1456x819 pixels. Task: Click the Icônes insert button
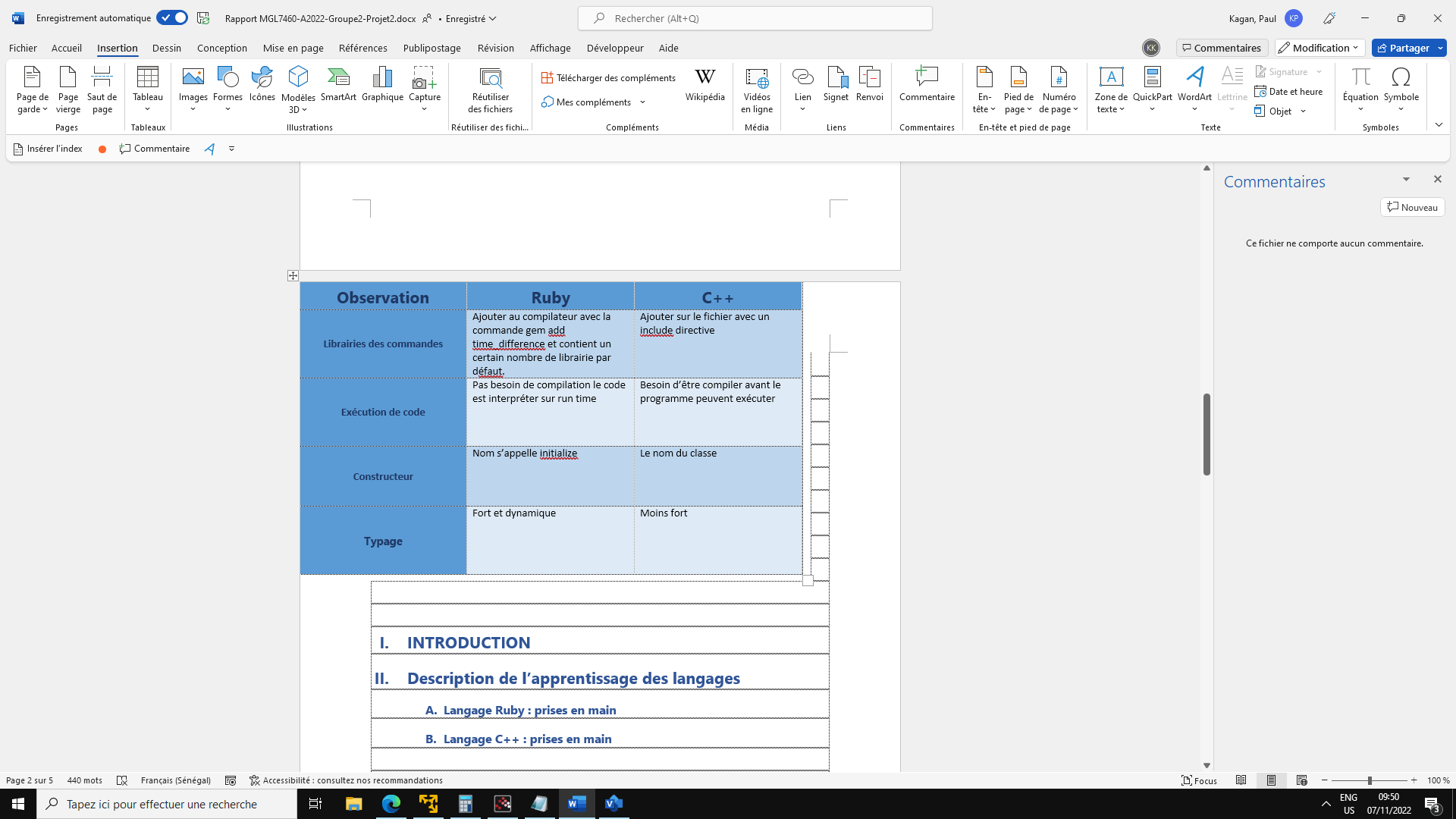coord(262,85)
